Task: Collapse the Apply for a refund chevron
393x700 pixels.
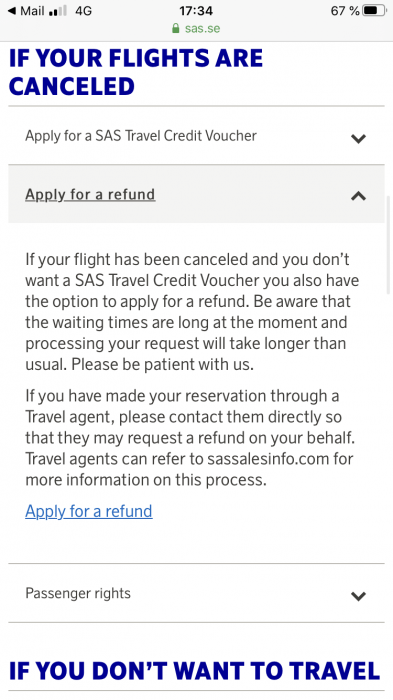Action: point(358,196)
